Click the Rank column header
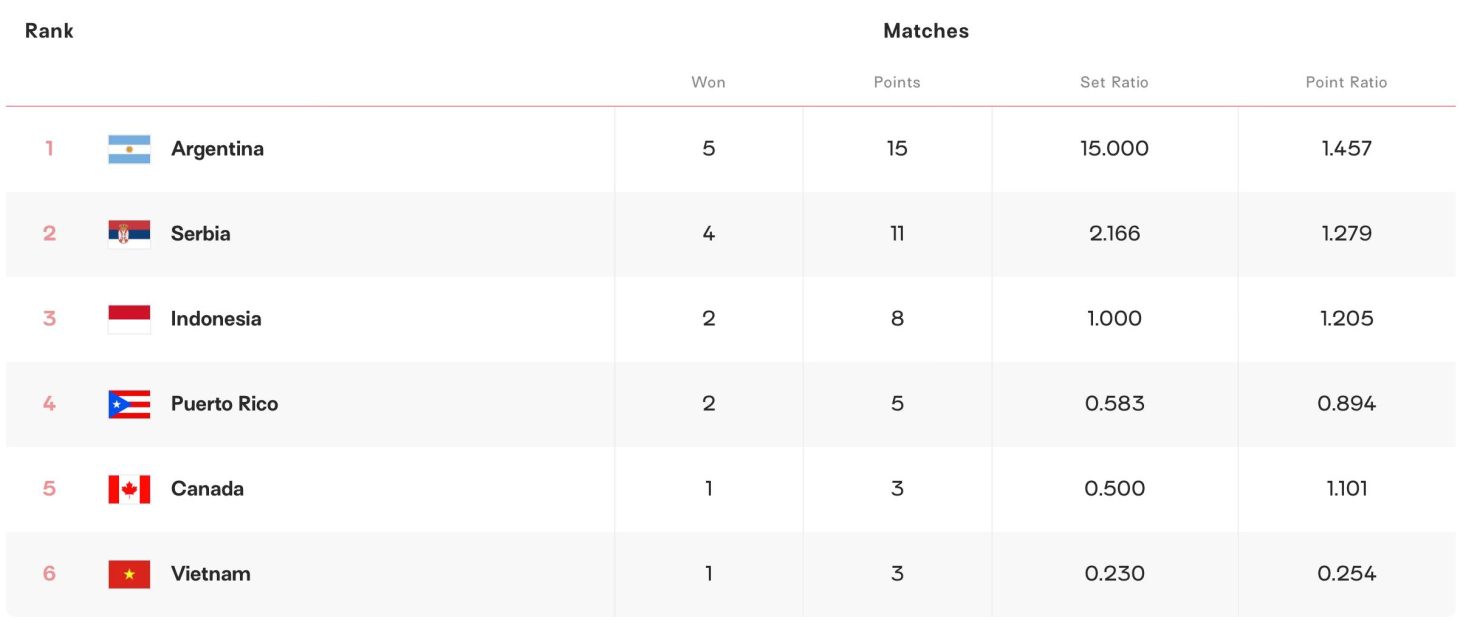Image resolution: width=1480 pixels, height=634 pixels. (49, 31)
